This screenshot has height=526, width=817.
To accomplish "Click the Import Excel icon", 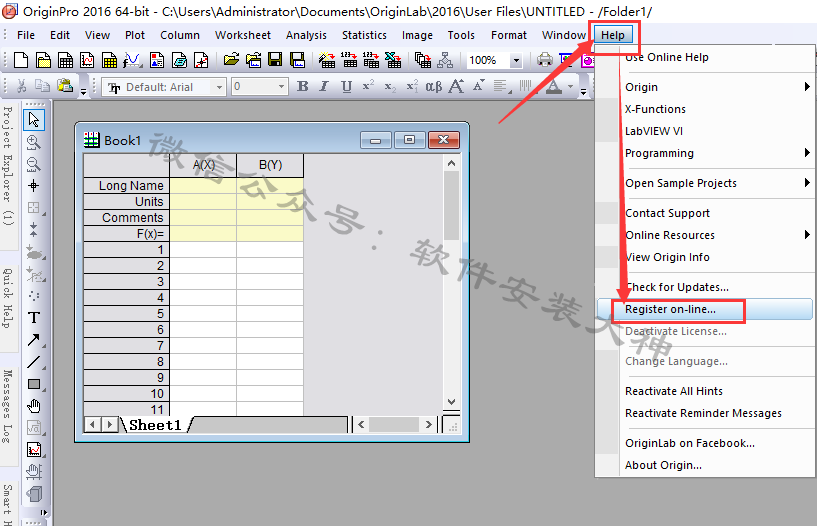I will (393, 60).
